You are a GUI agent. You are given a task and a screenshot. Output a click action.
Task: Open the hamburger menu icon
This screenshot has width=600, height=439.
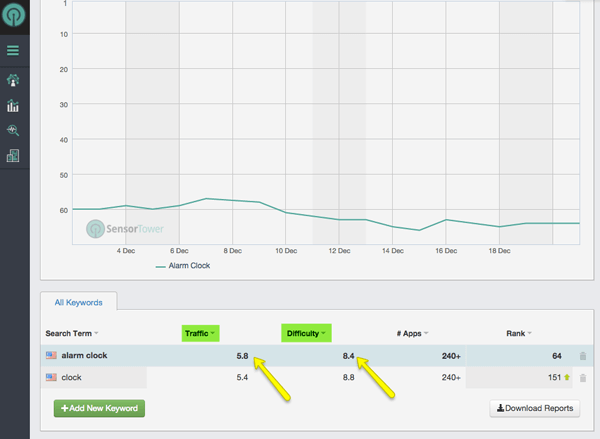pos(13,51)
